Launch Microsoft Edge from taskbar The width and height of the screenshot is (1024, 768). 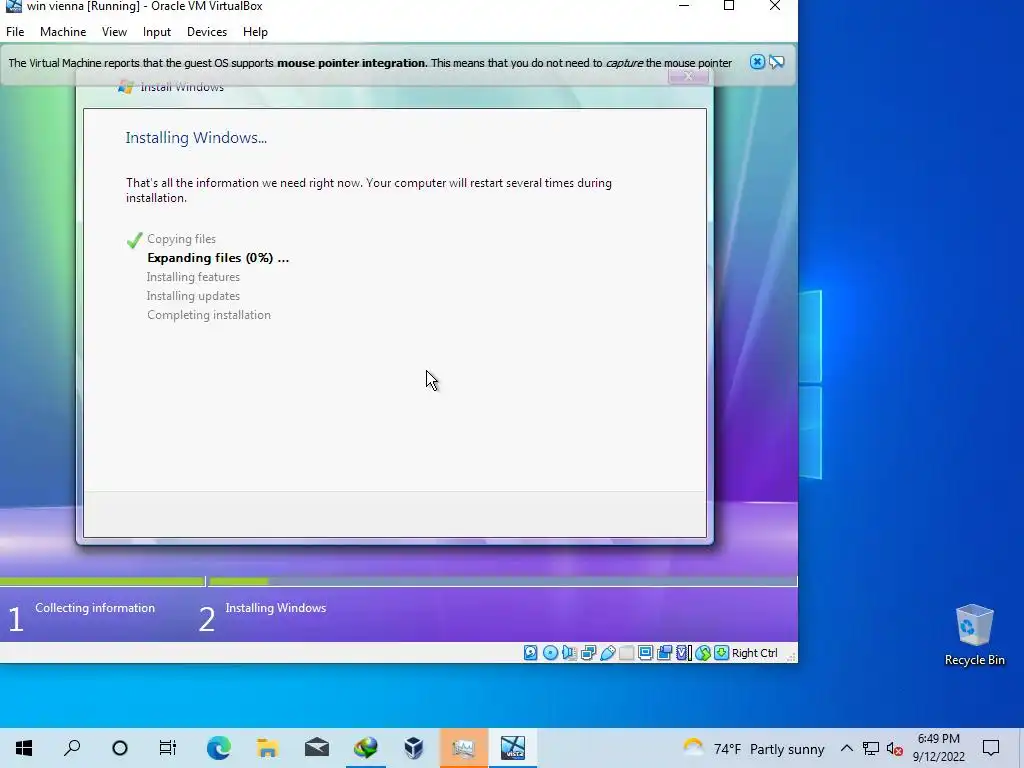pos(219,747)
